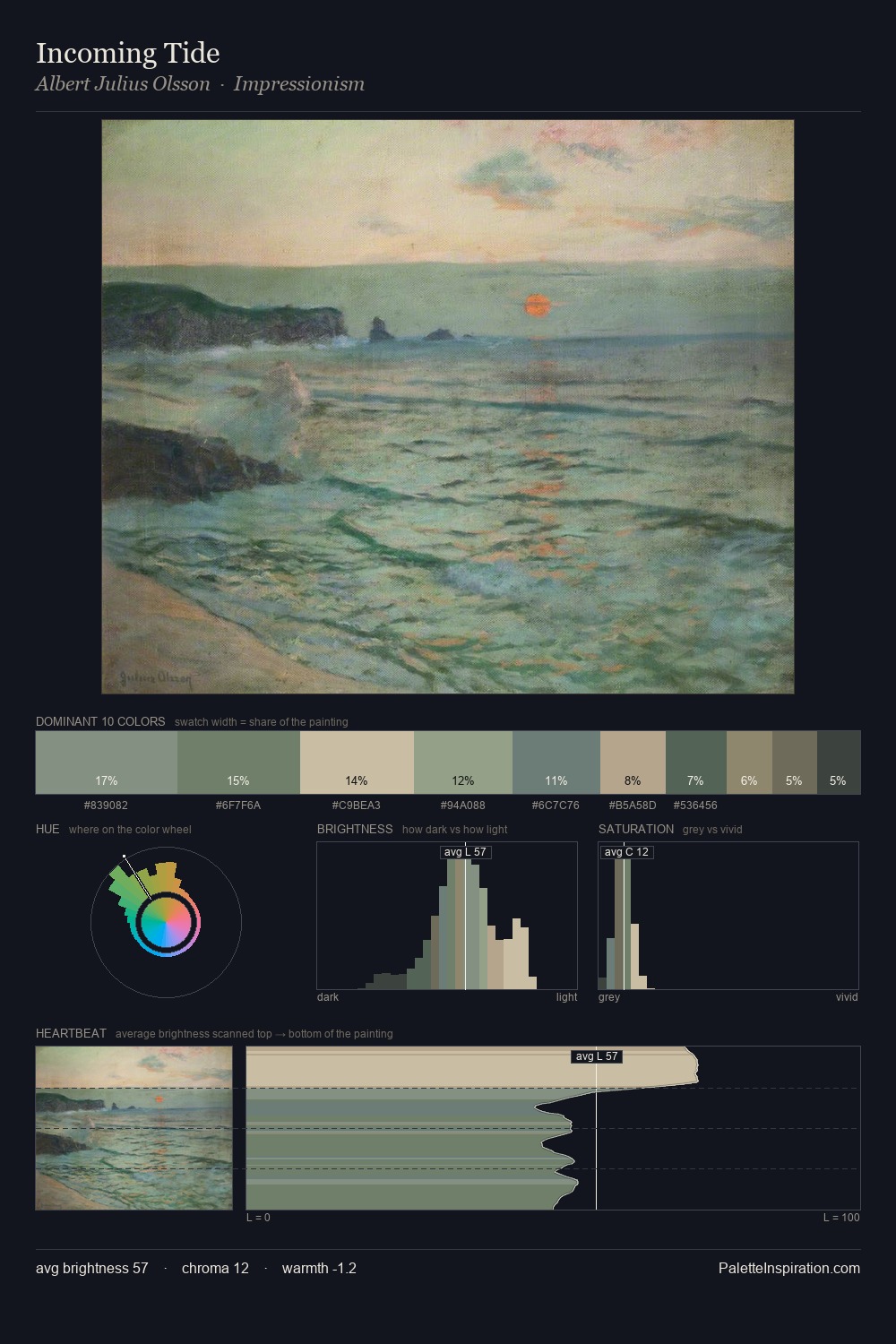Viewport: 896px width, 1344px height.
Task: Click the heartbeat brightness profile chart
Action: pos(554,1128)
